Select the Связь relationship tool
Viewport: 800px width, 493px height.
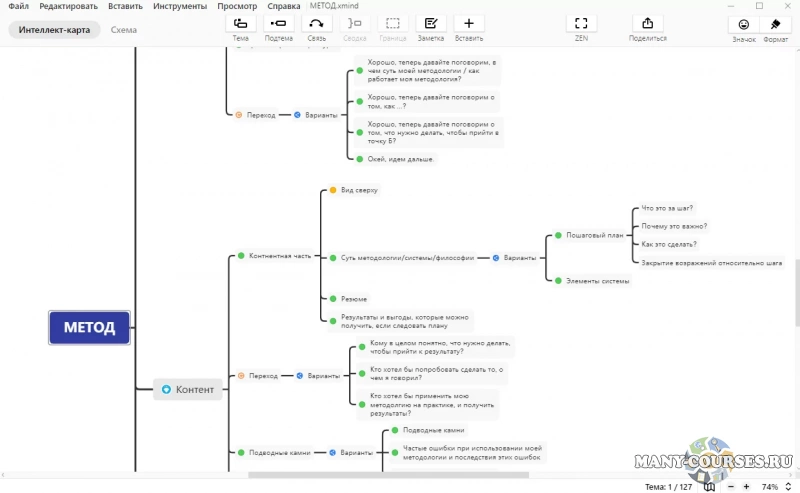316,23
